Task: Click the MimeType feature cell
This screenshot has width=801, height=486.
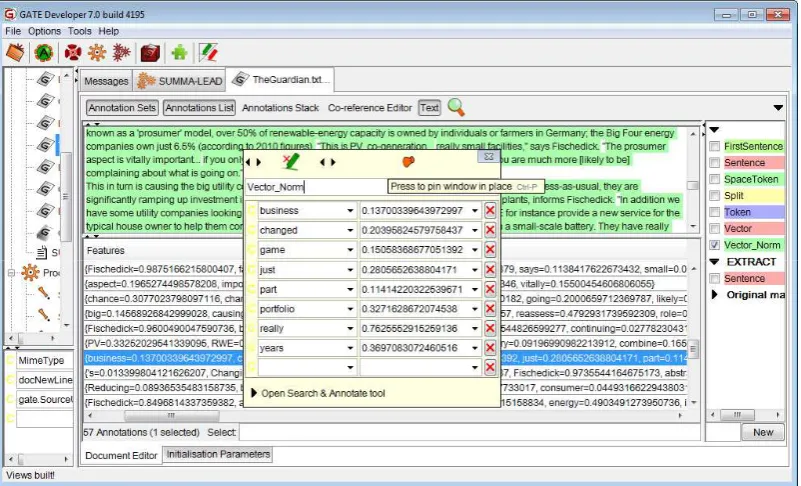Action: coord(44,361)
